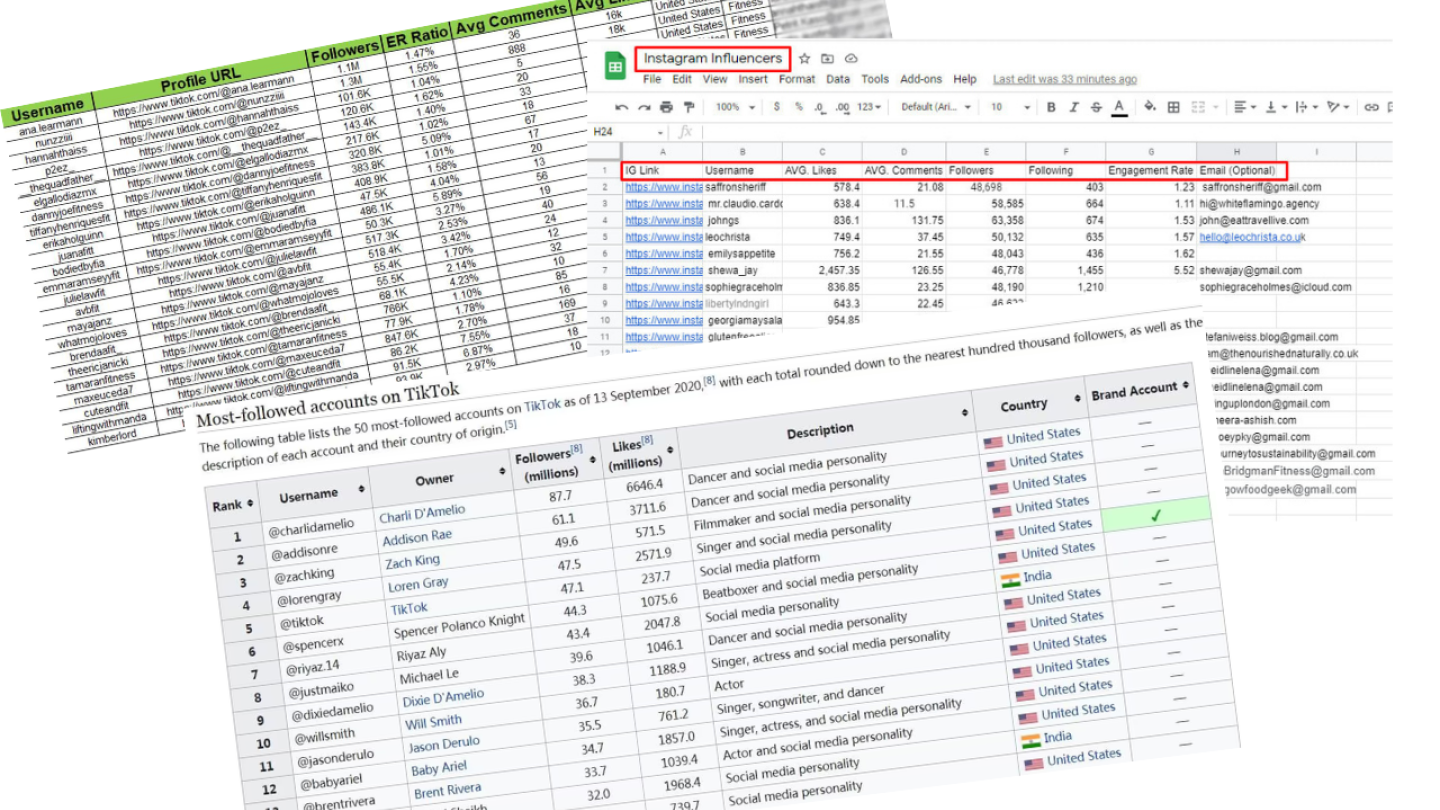Open the borders tool
1440x810 pixels.
click(x=1174, y=107)
